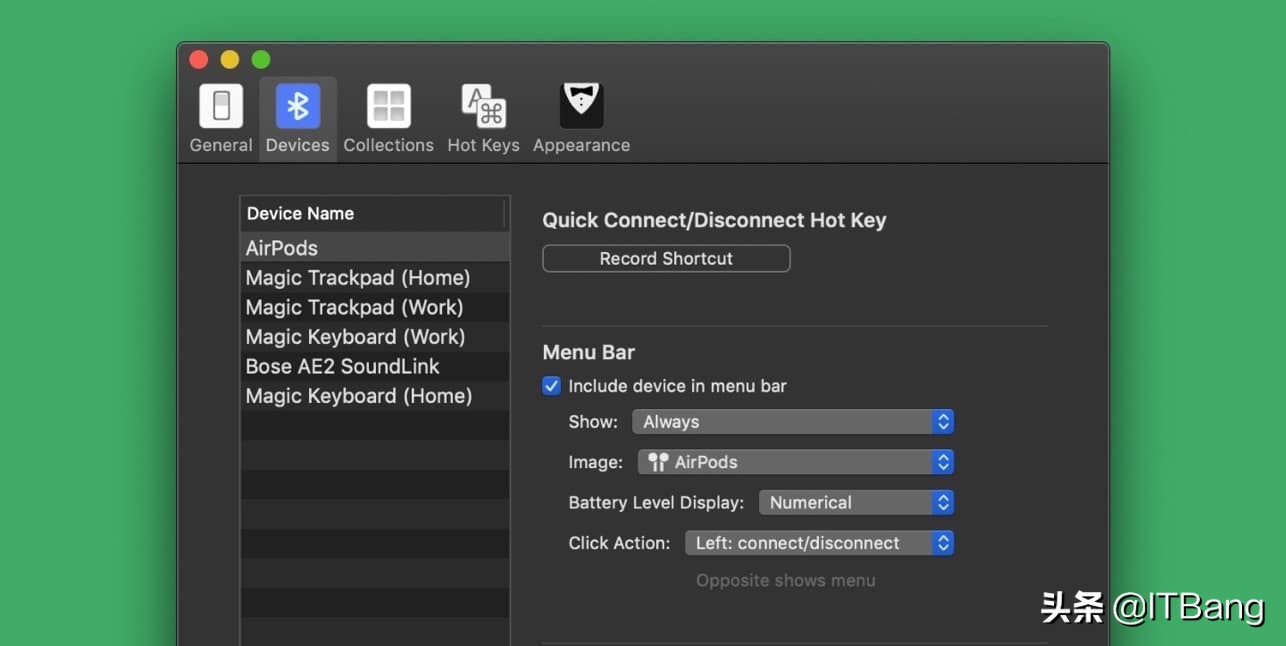Image resolution: width=1286 pixels, height=646 pixels.
Task: Open the Battery Level Display dropdown
Action: (x=856, y=503)
